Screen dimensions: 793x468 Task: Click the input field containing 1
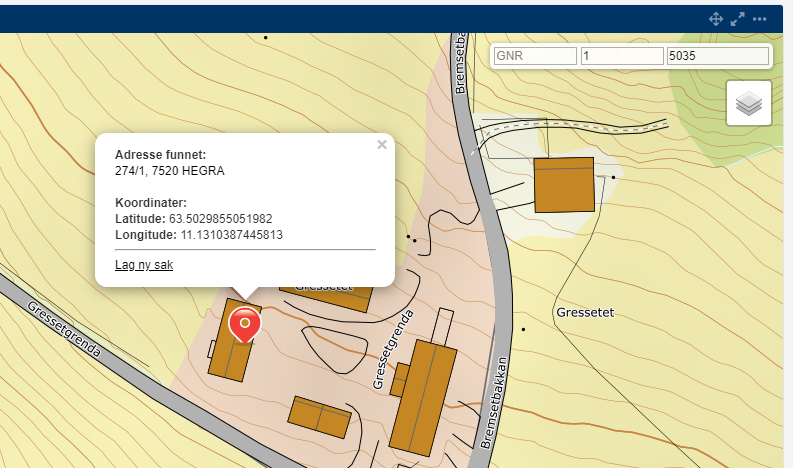tap(622, 57)
